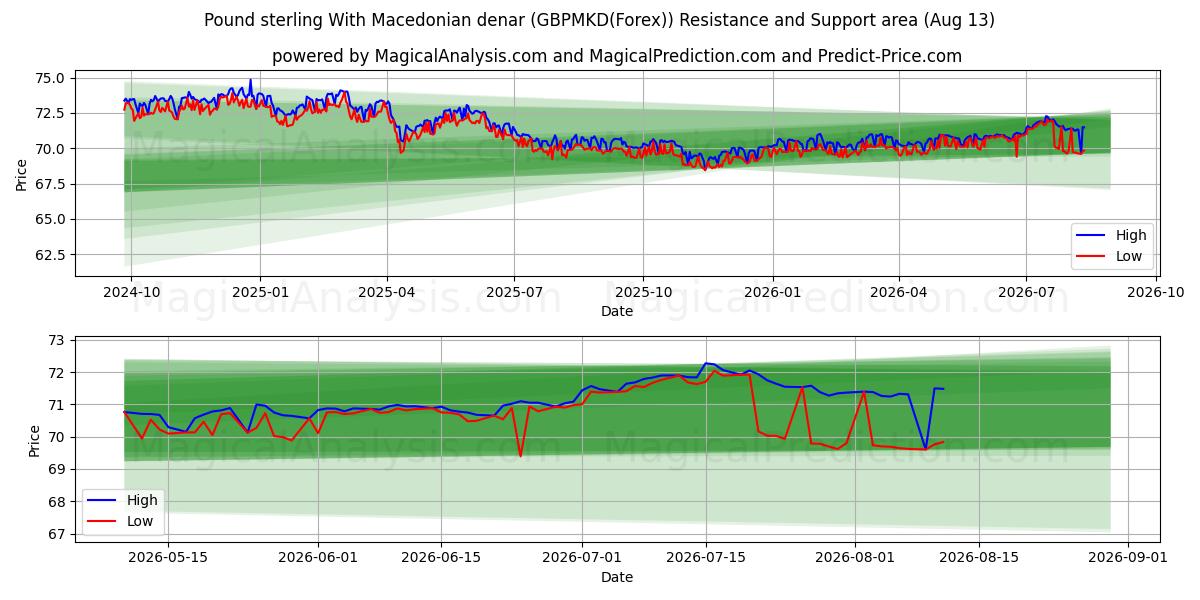Screen dimensions: 1200x600
Task: Click 'High' in the bottom chart legend
Action: (141, 500)
